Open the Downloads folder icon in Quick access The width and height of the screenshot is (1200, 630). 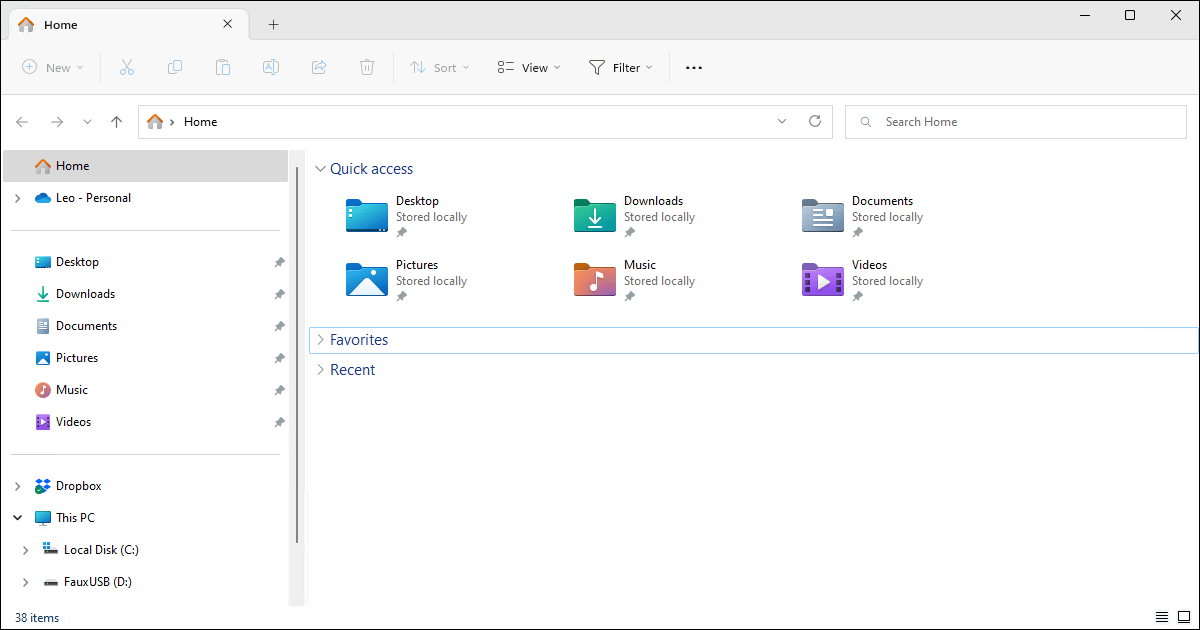click(x=595, y=215)
